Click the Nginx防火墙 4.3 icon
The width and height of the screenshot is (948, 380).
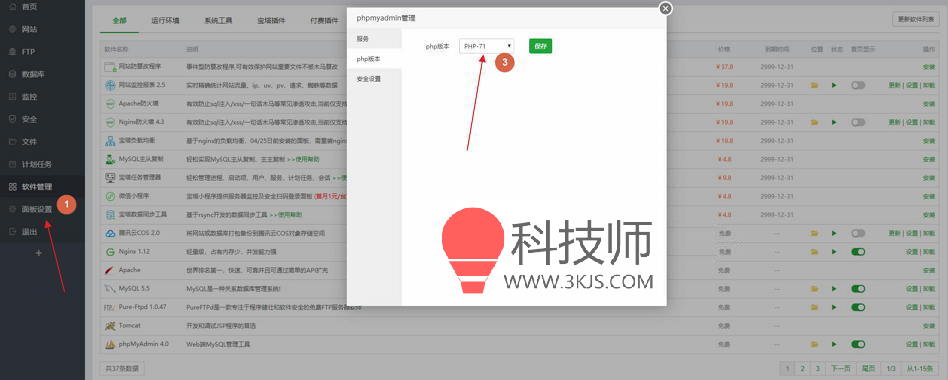click(x=110, y=122)
